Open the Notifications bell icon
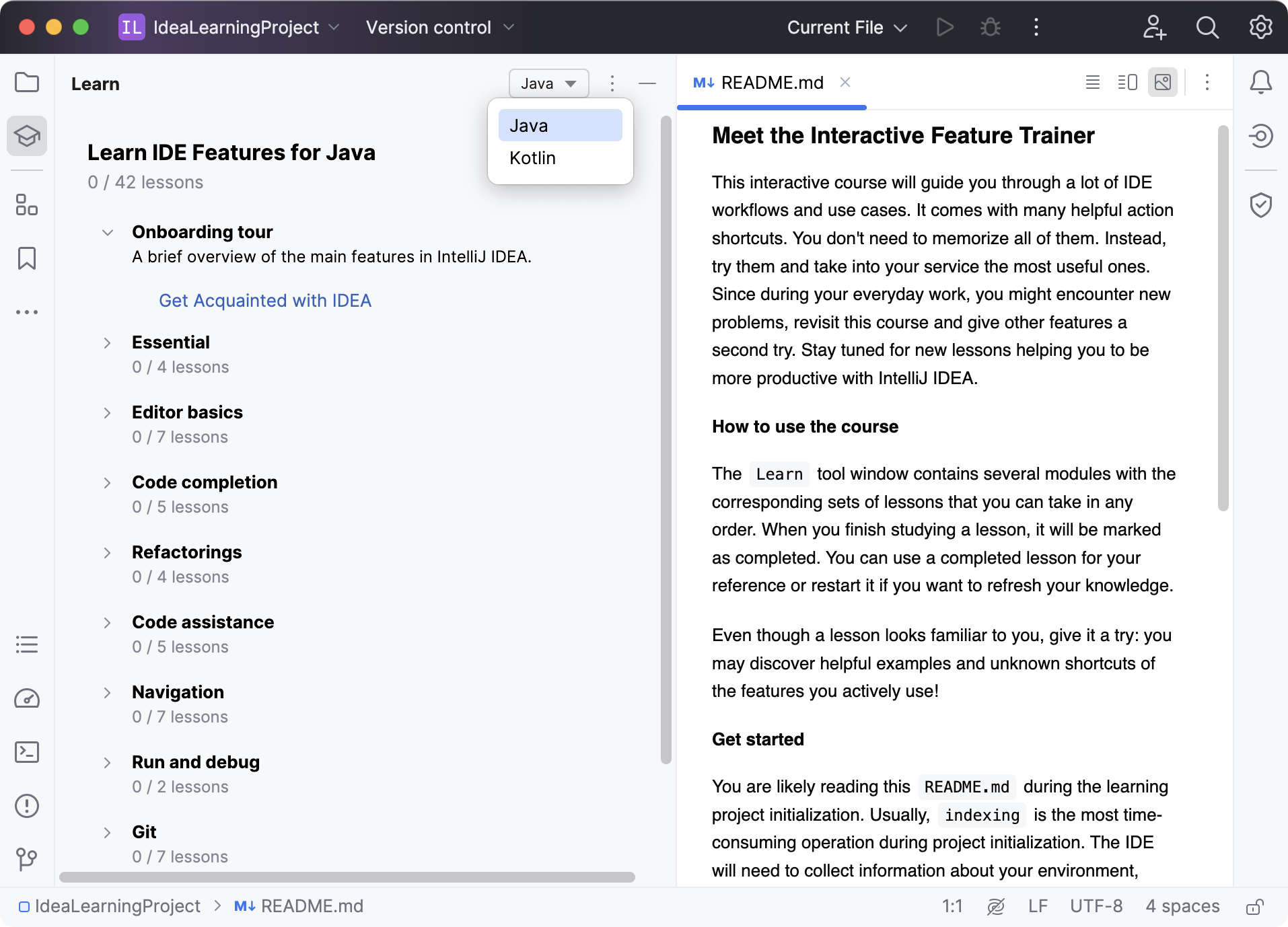The height and width of the screenshot is (927, 1288). [1260, 83]
